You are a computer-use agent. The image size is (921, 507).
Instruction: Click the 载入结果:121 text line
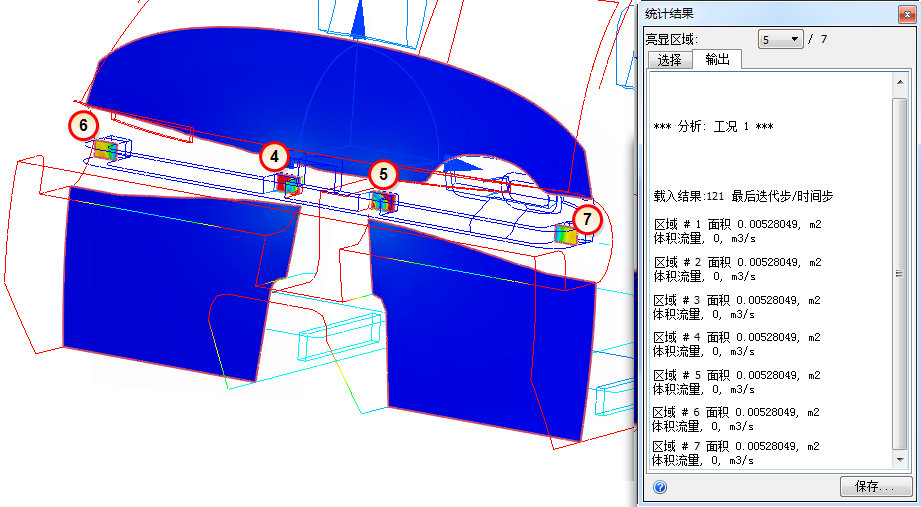[x=743, y=196]
